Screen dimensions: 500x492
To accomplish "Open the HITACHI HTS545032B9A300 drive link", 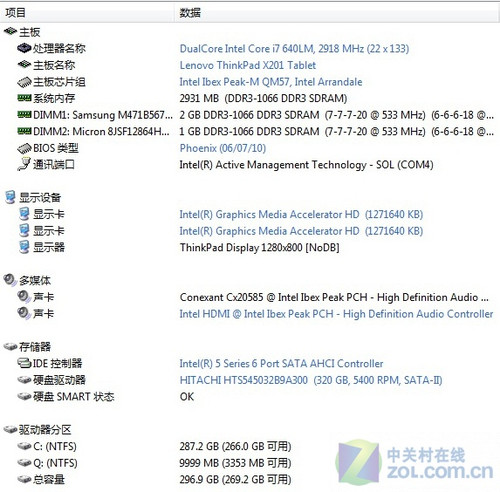I will click(x=311, y=380).
